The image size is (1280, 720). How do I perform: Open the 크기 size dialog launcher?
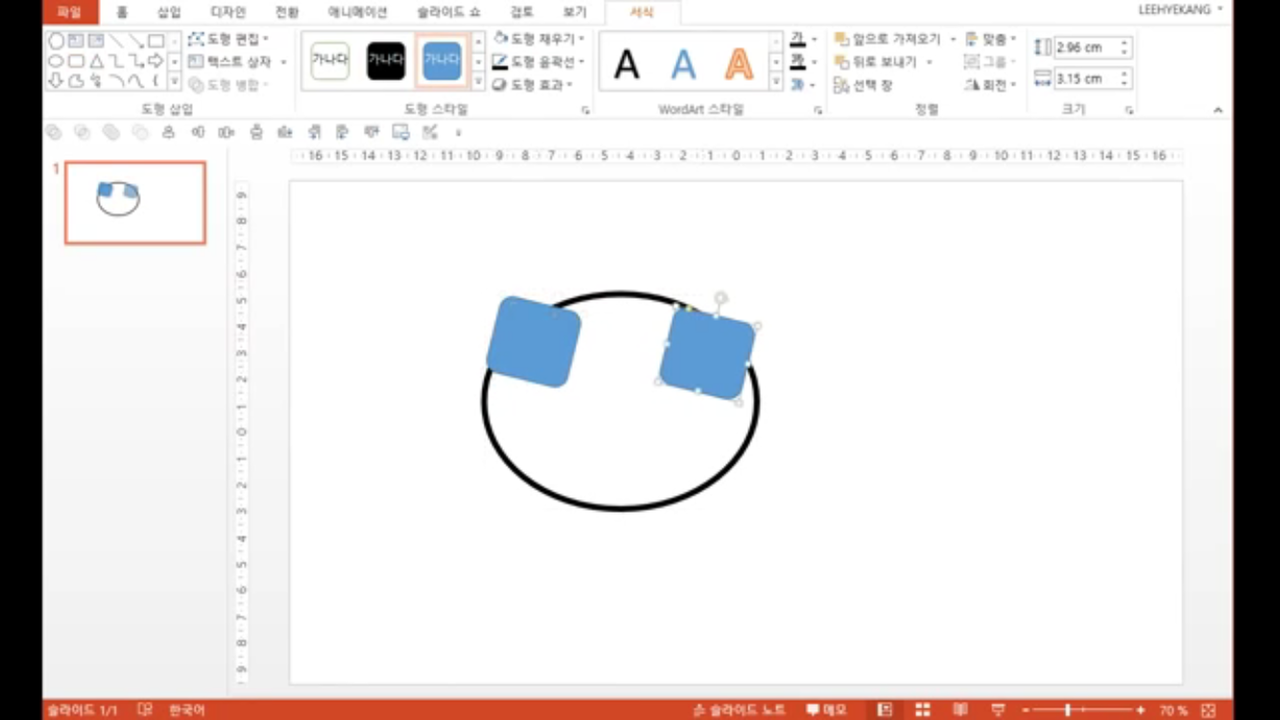coord(1129,110)
